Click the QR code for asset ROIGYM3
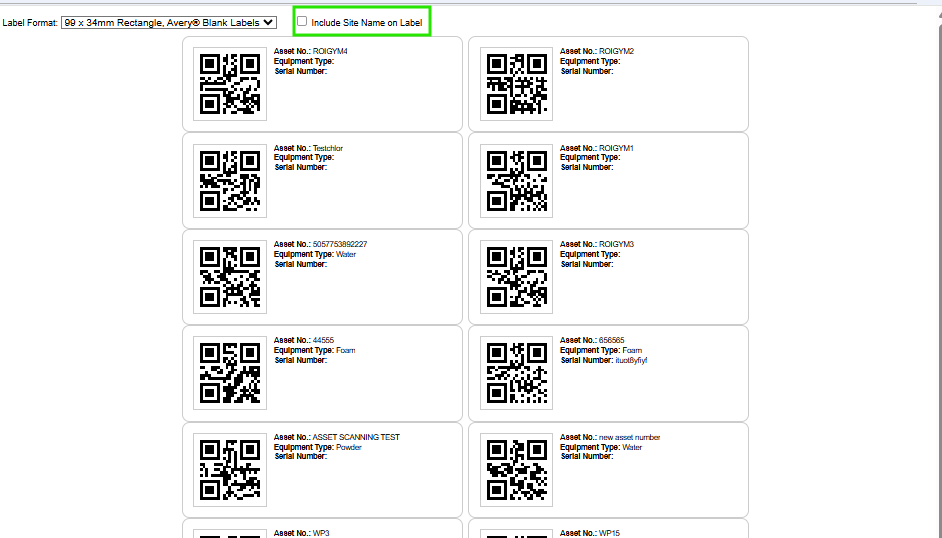 [x=516, y=277]
